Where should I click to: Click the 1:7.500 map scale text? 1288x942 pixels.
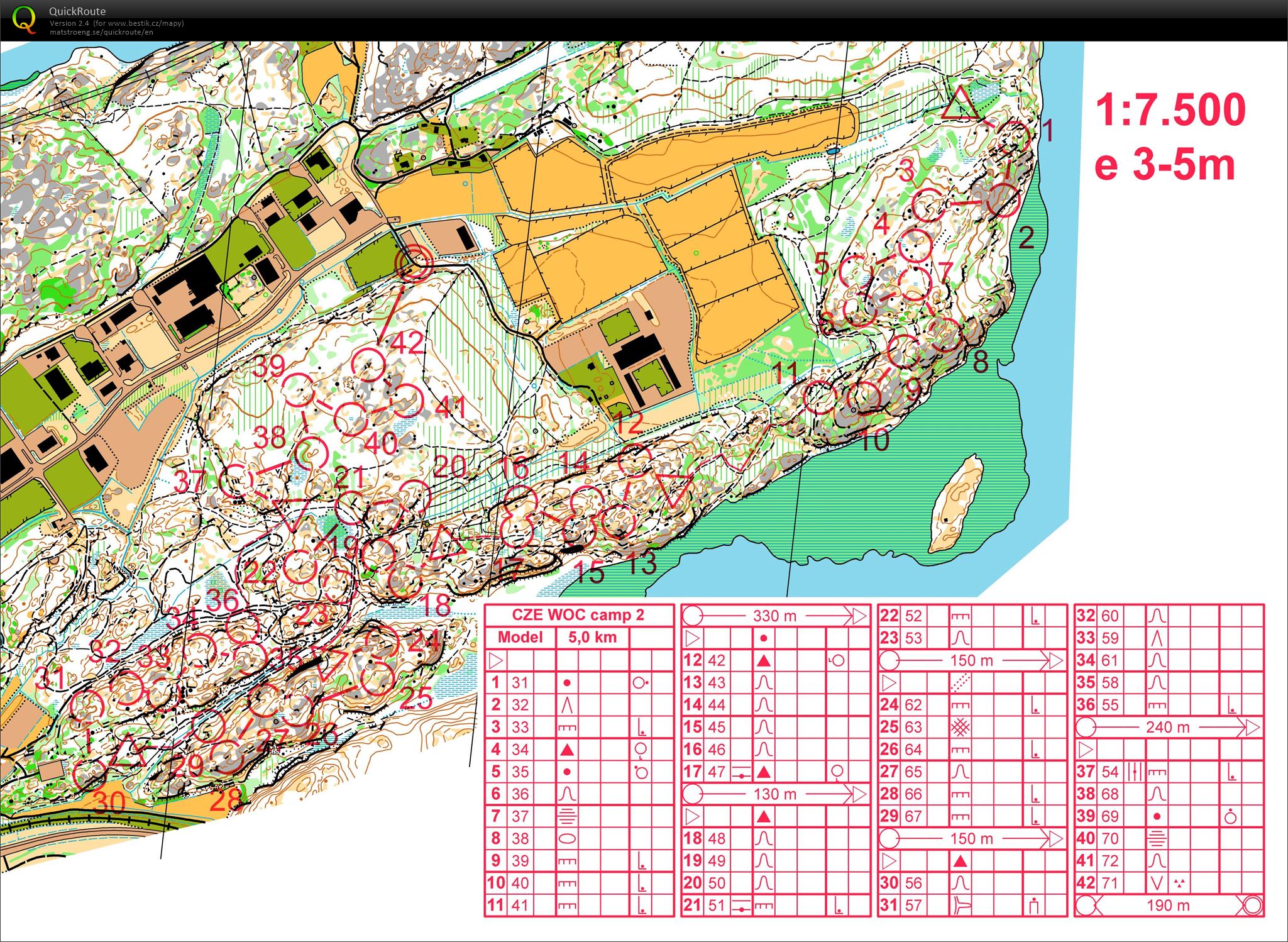tap(1170, 110)
